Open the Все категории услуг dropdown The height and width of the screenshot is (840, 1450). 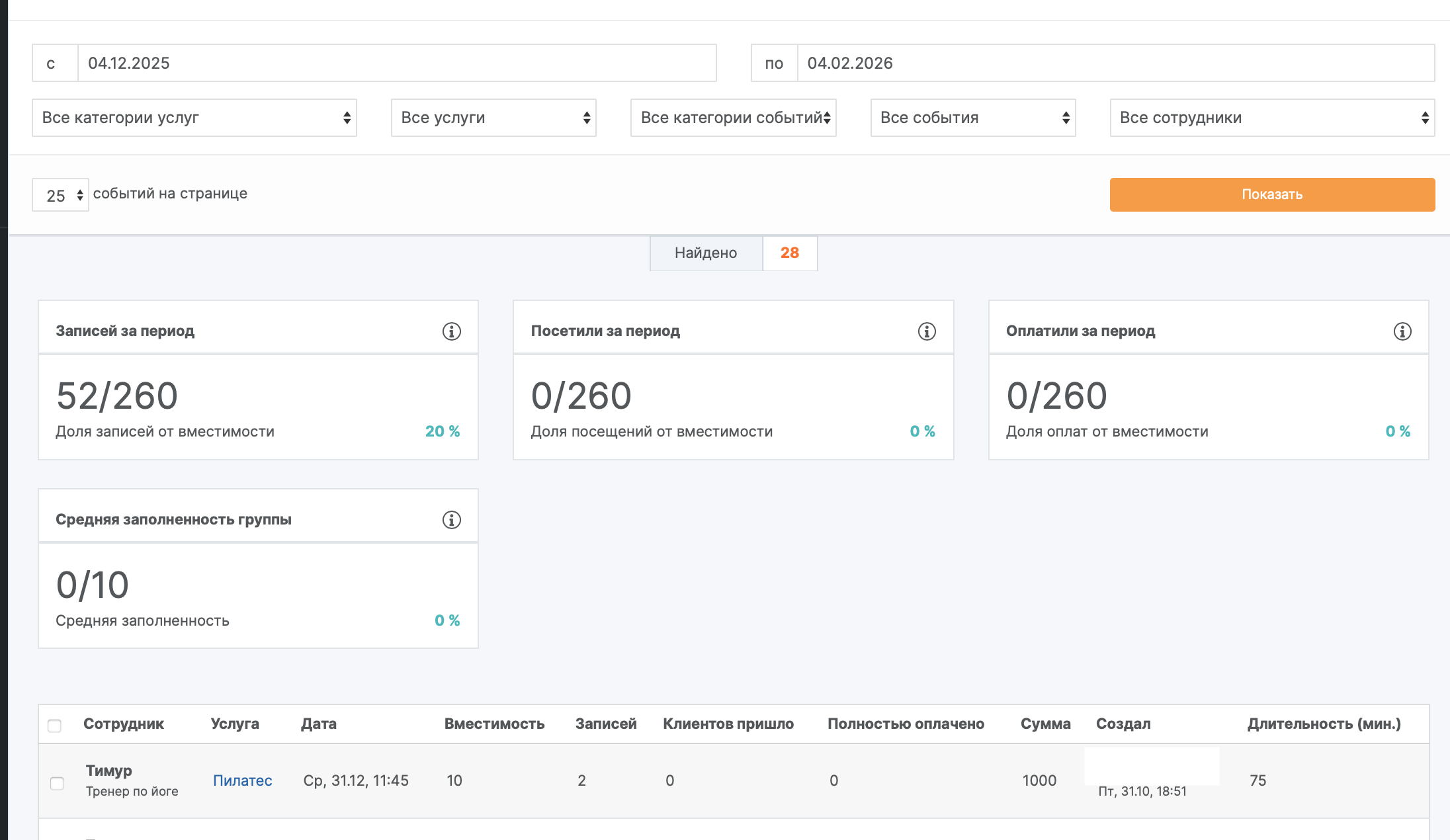tap(194, 118)
